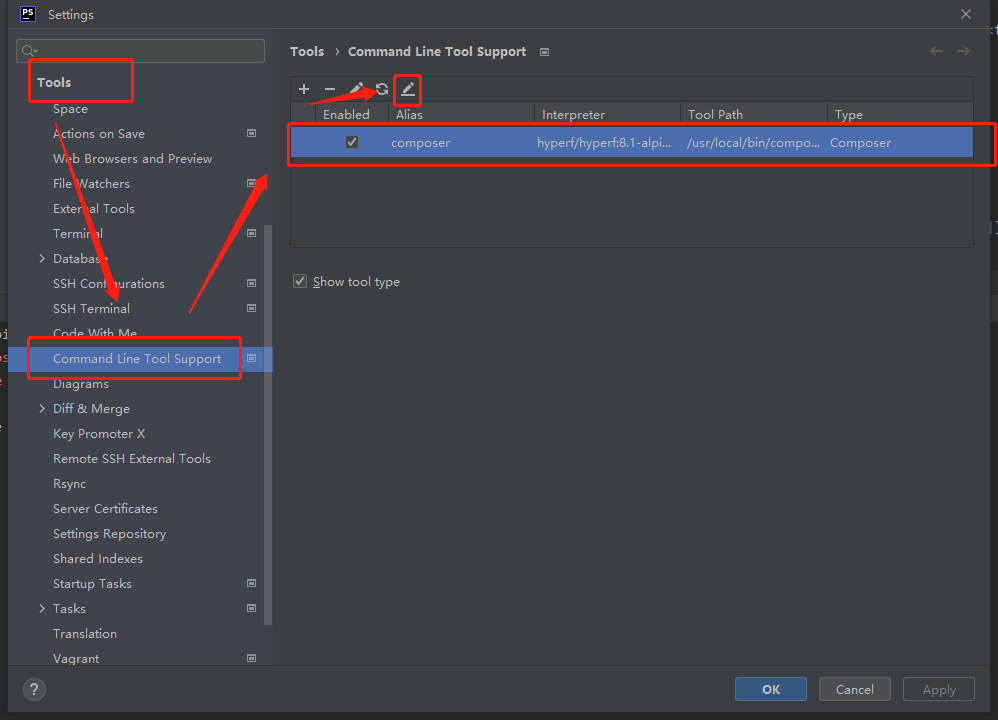Open Shared Indexes settings
998x720 pixels.
[97, 558]
